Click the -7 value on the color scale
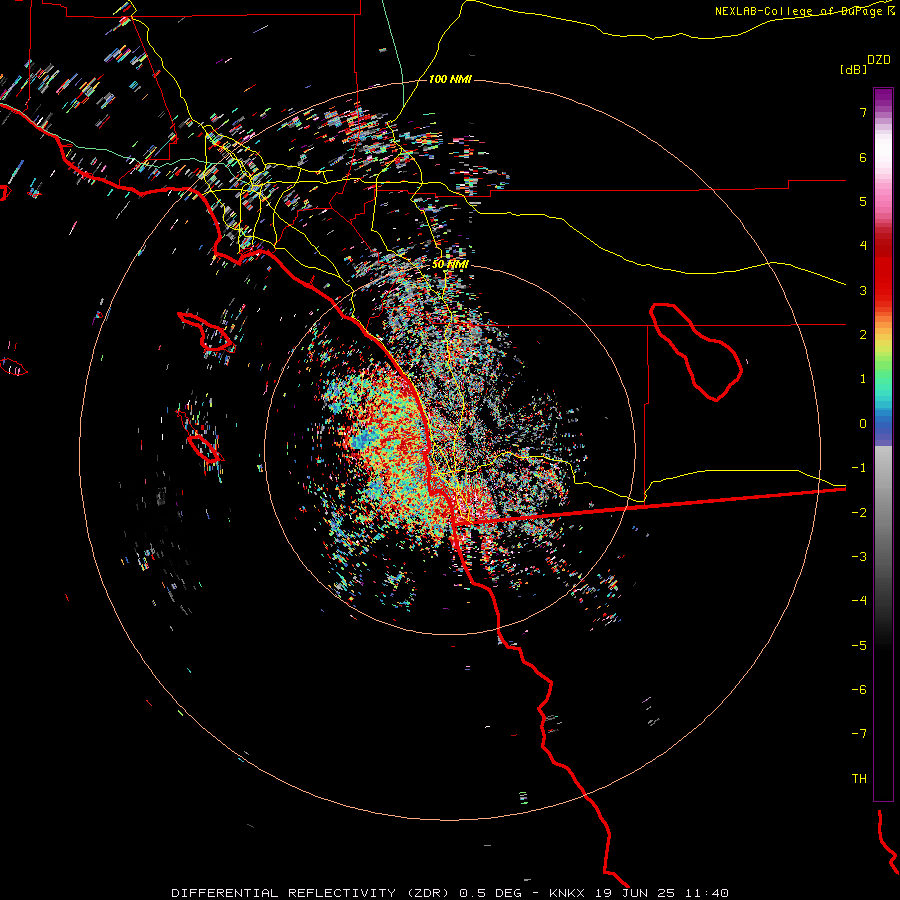The image size is (900, 900). coord(859,734)
